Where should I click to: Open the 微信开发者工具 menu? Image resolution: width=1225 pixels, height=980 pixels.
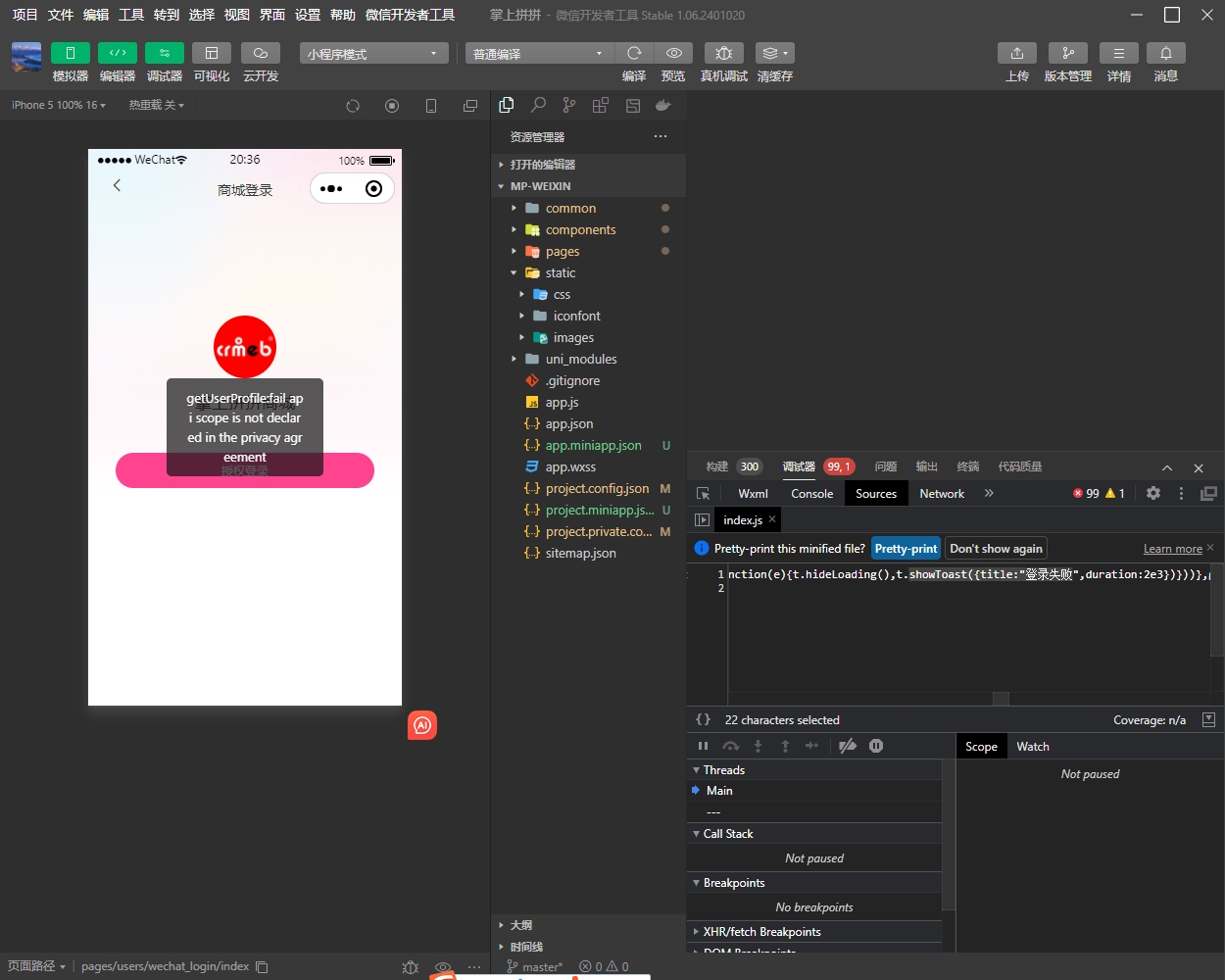[410, 15]
